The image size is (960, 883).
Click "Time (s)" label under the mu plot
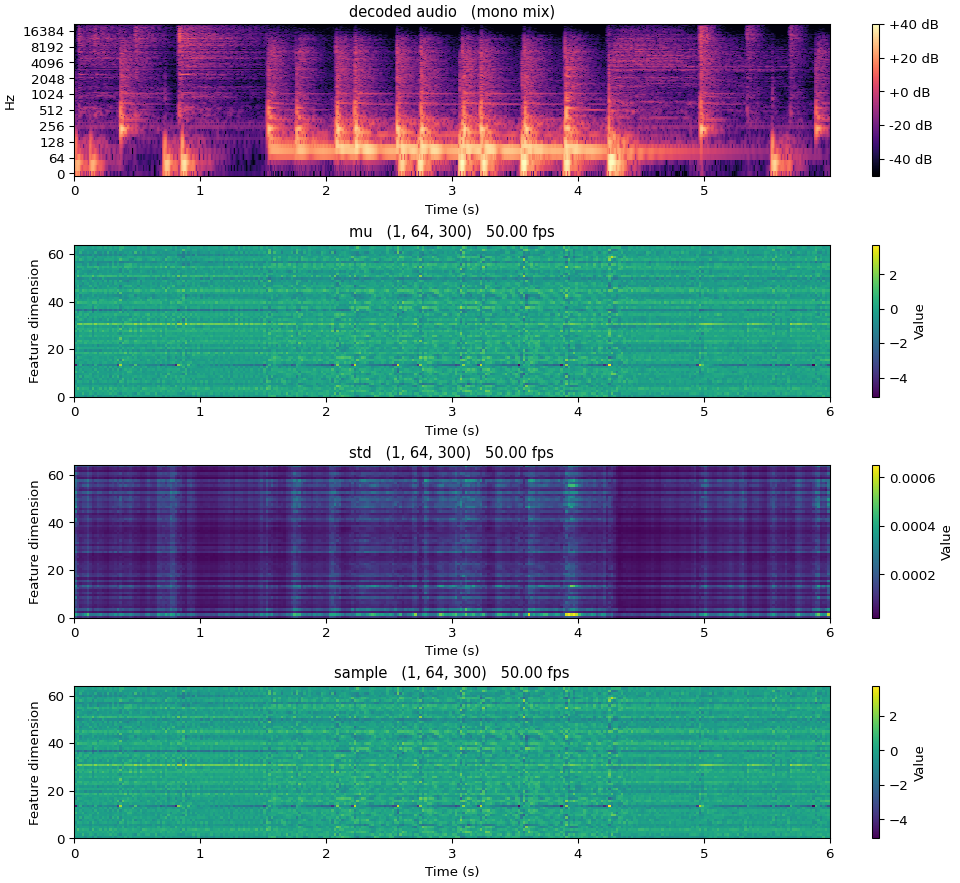[452, 430]
